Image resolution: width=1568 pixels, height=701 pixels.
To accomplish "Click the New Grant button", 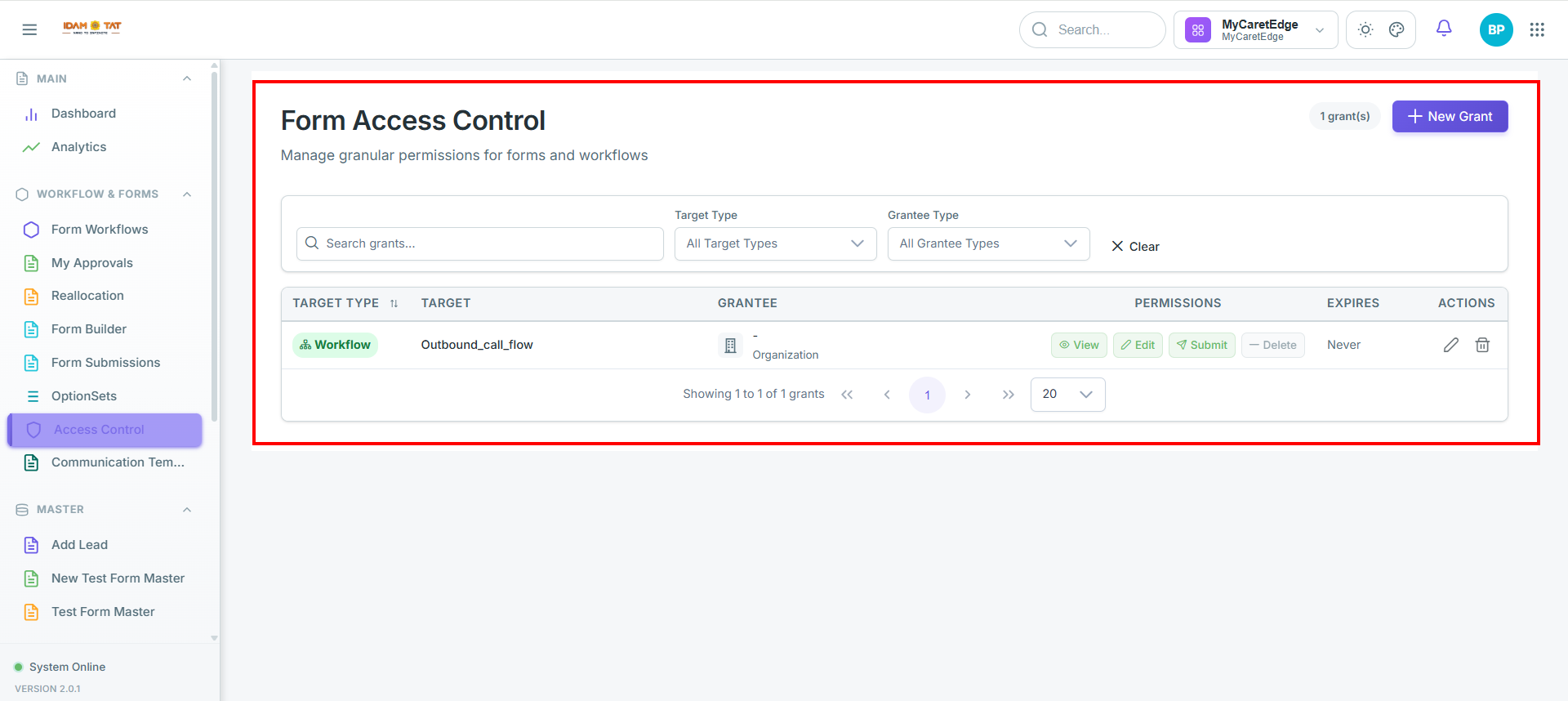I will [1450, 116].
